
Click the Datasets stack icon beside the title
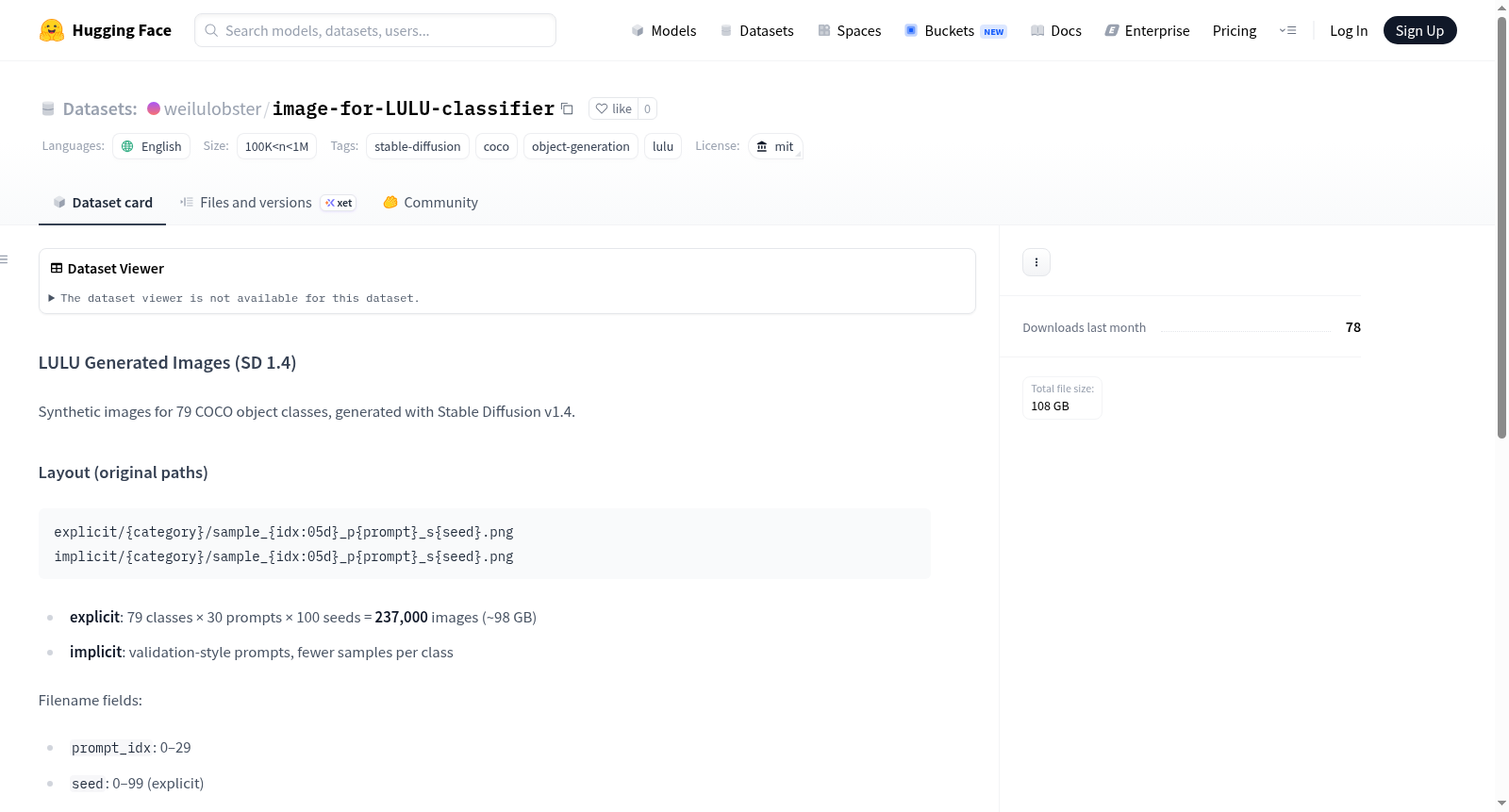pos(48,109)
